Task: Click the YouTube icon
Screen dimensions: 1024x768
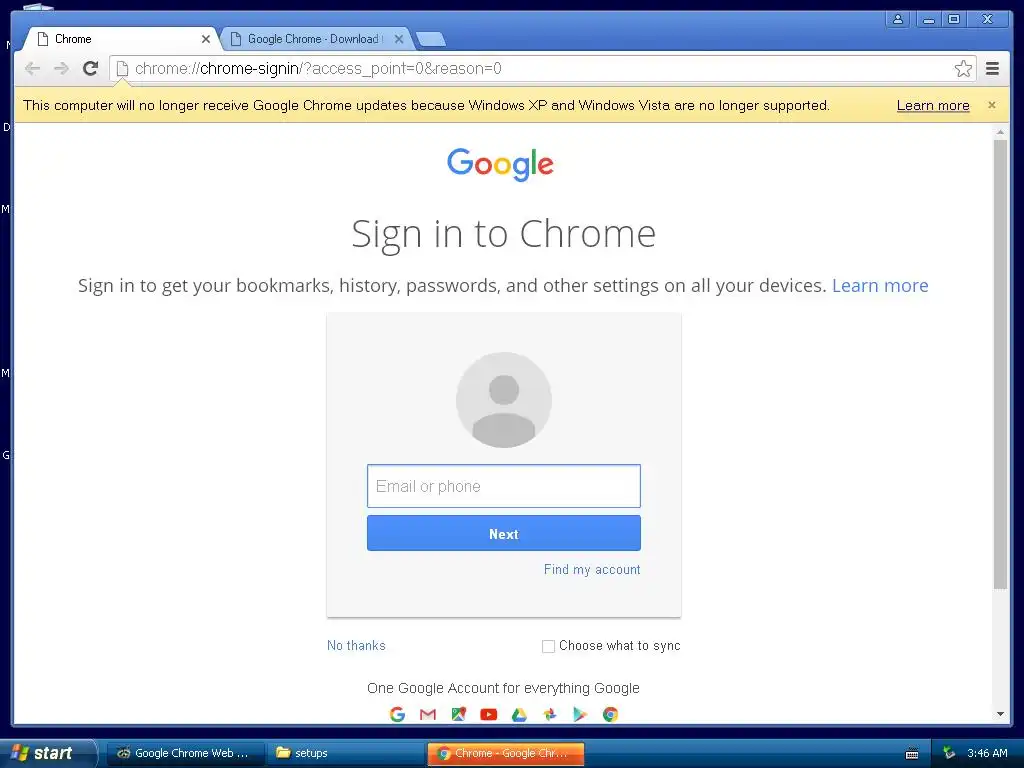Action: point(488,714)
